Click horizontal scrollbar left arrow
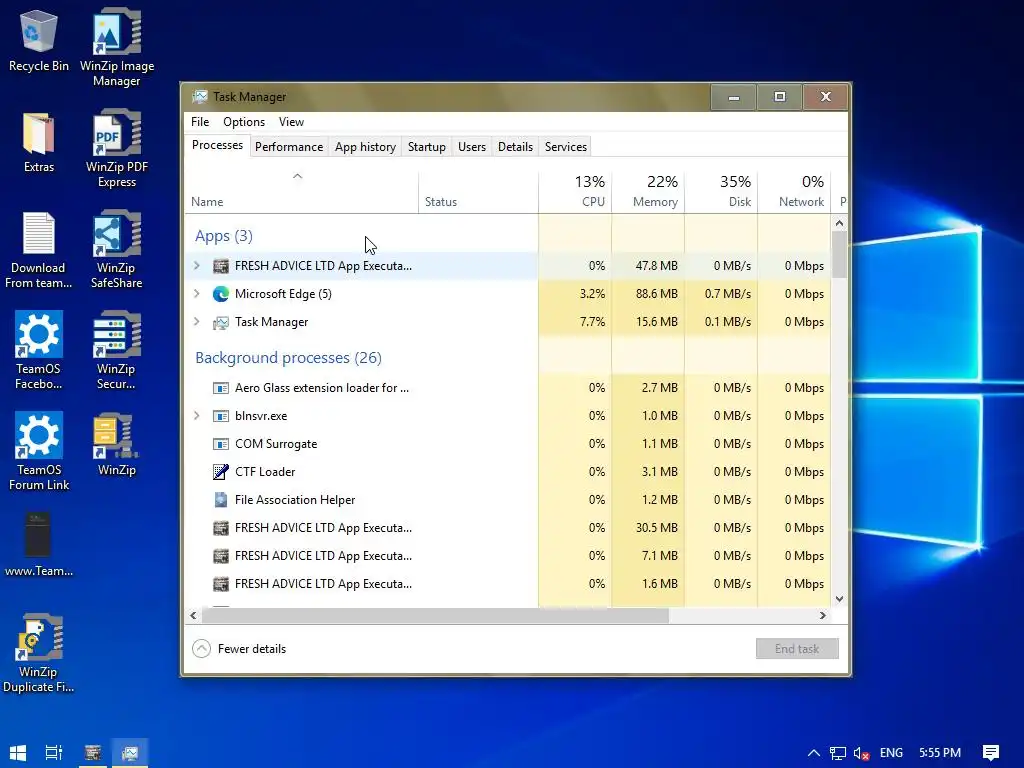This screenshot has height=768, width=1024. point(193,615)
